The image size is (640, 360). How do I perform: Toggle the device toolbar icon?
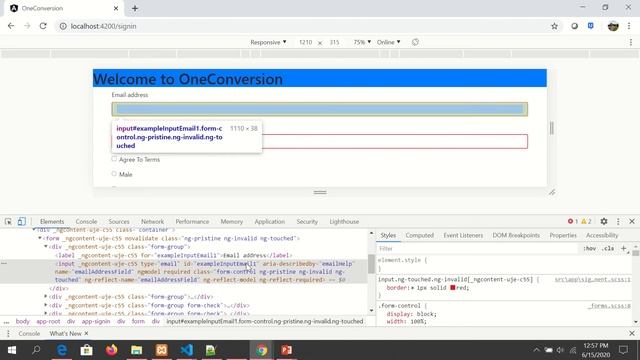(21, 221)
